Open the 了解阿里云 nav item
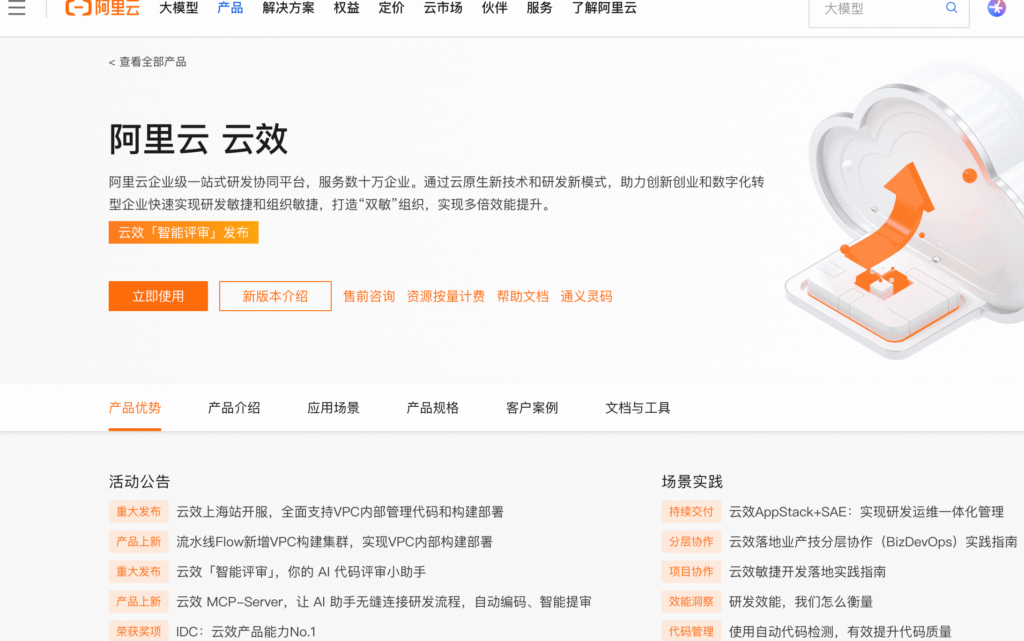This screenshot has height=641, width=1024. [x=604, y=8]
